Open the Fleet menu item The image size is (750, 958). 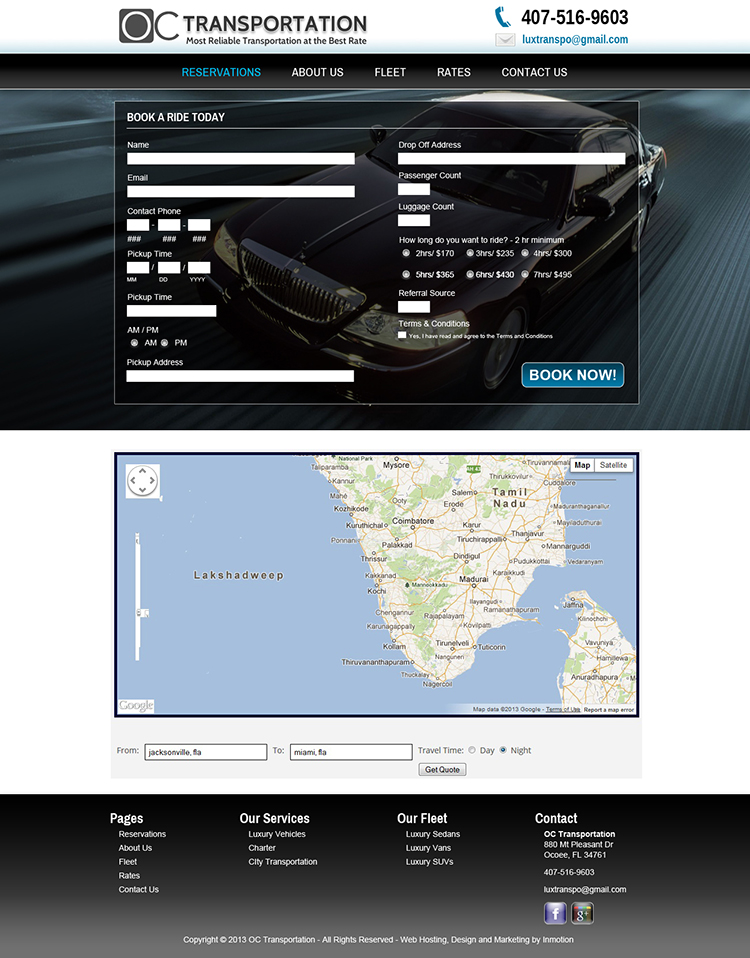tap(390, 72)
